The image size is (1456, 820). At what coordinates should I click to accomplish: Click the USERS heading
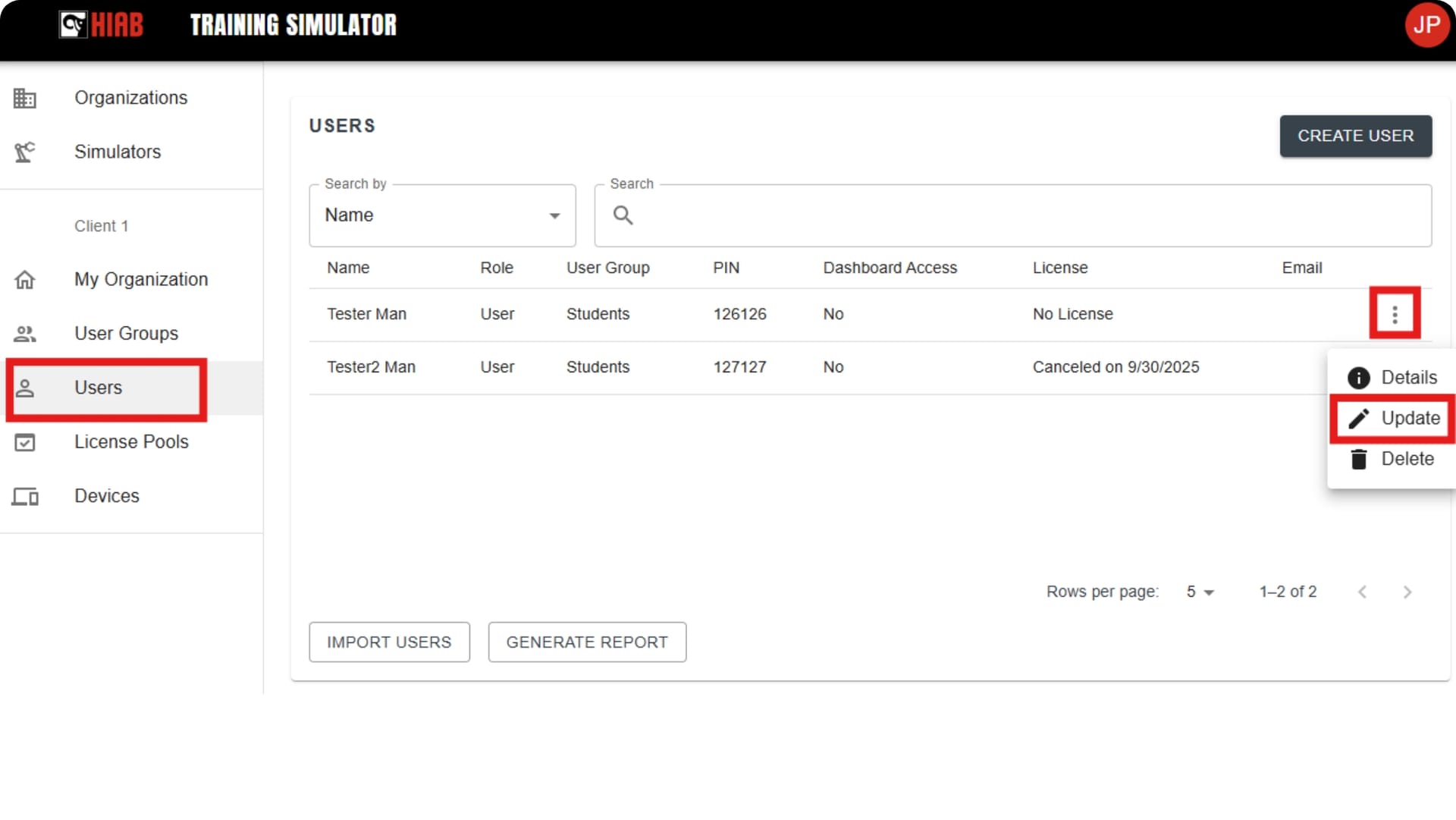[x=342, y=126]
